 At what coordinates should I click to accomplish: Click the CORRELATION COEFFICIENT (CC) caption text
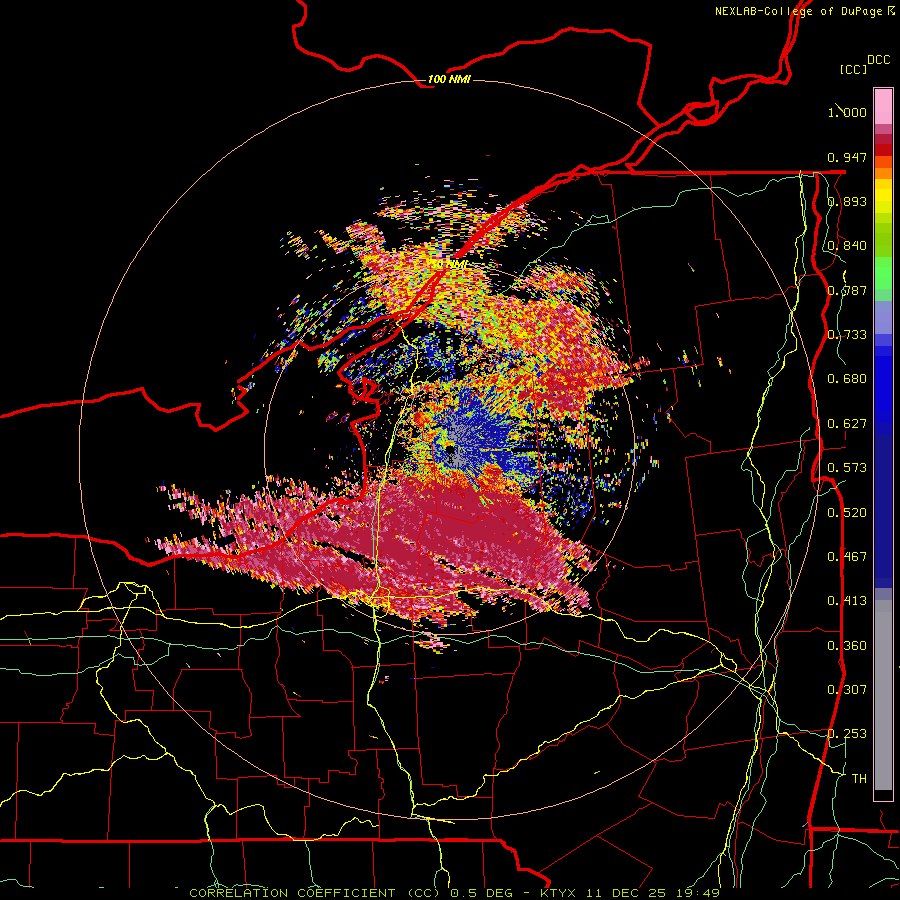click(x=317, y=893)
